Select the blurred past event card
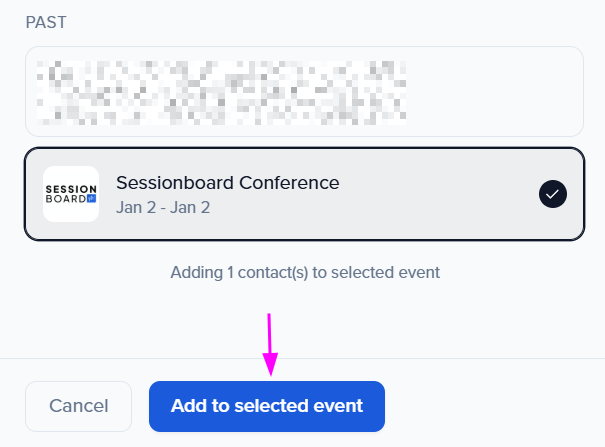The height and width of the screenshot is (447, 605). click(304, 91)
